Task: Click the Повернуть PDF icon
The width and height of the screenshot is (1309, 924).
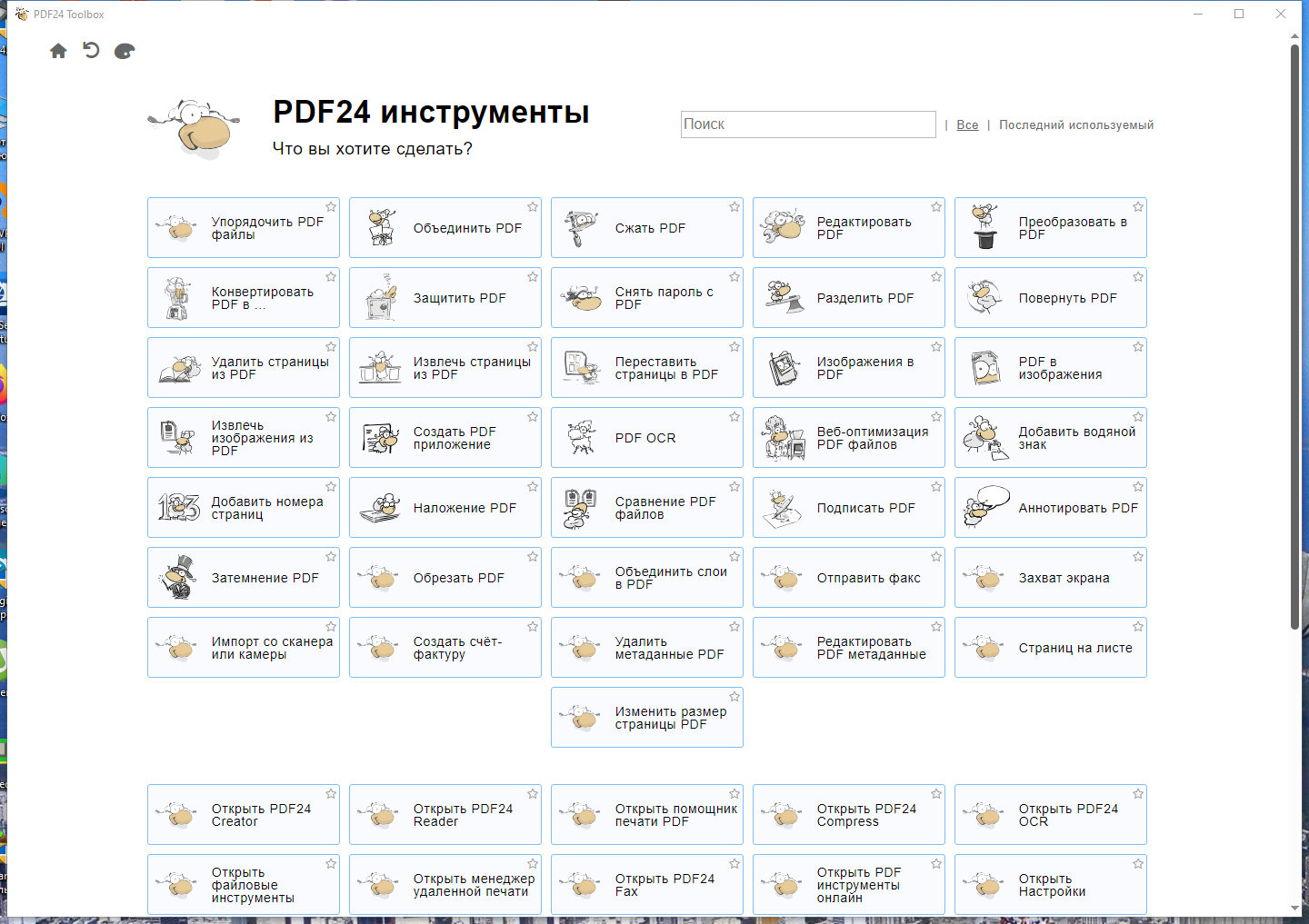Action: coord(984,297)
